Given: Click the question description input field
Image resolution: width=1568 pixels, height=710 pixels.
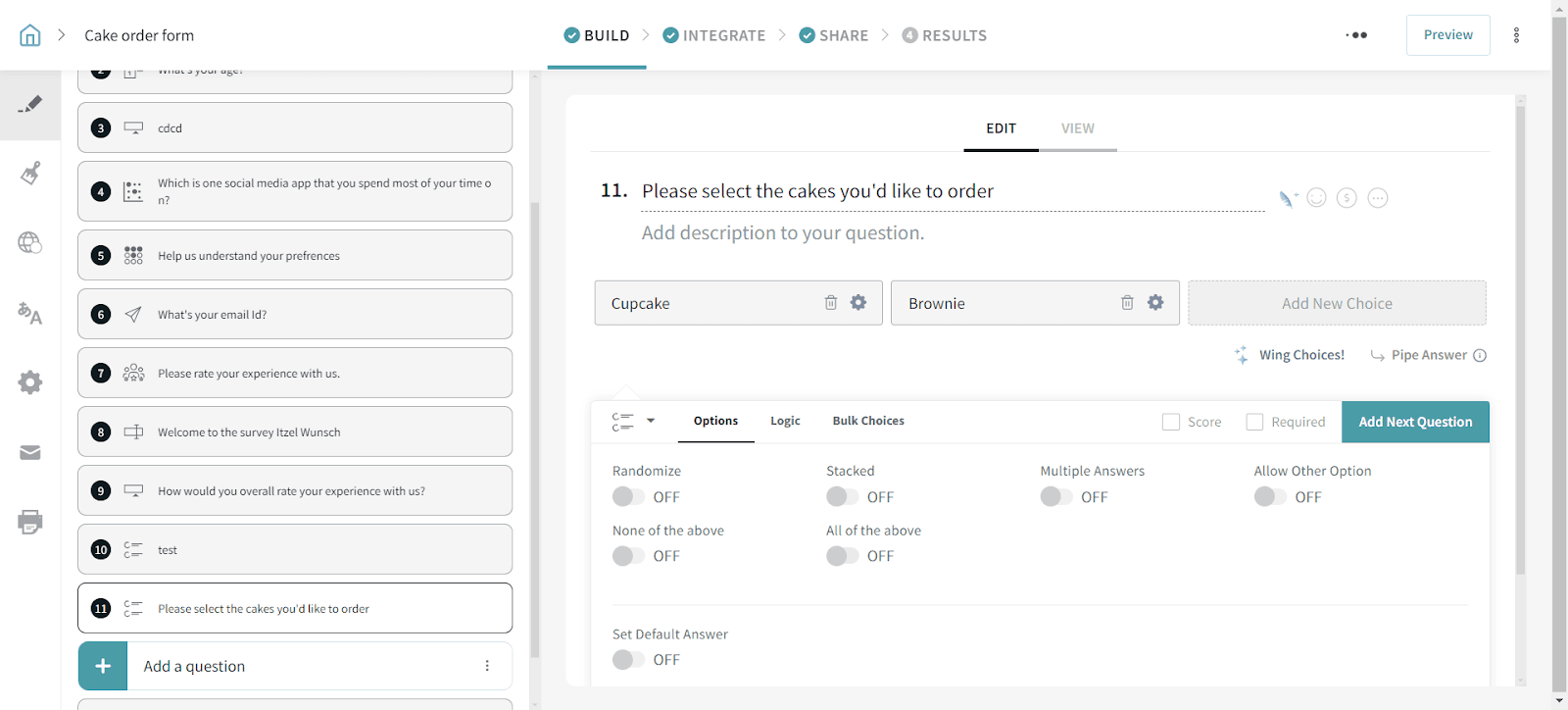Looking at the screenshot, I should click(782, 233).
